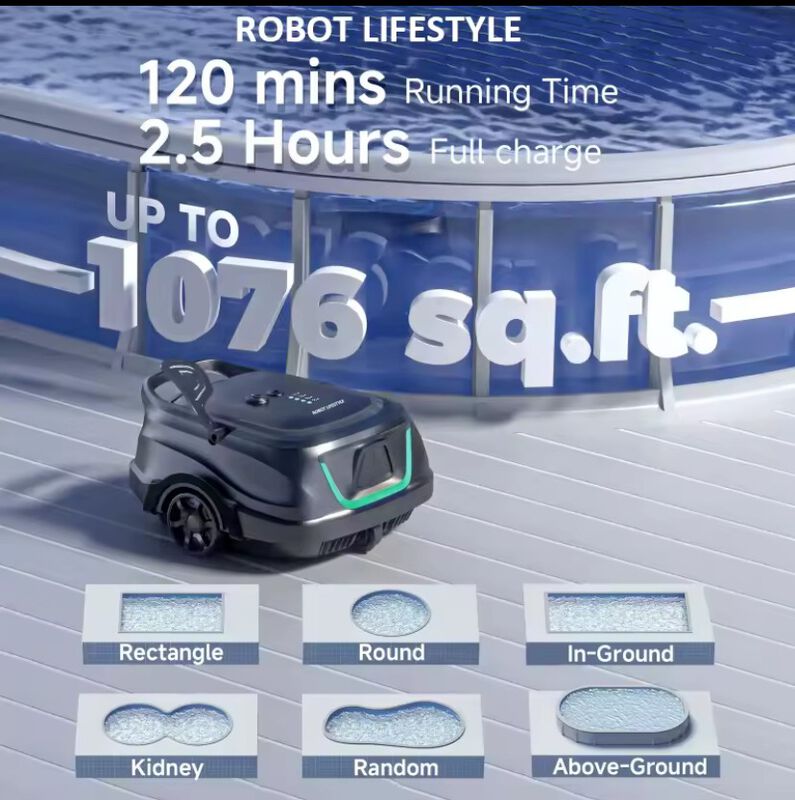Select the Round pool shape icon
795x800 pixels.
(x=391, y=612)
